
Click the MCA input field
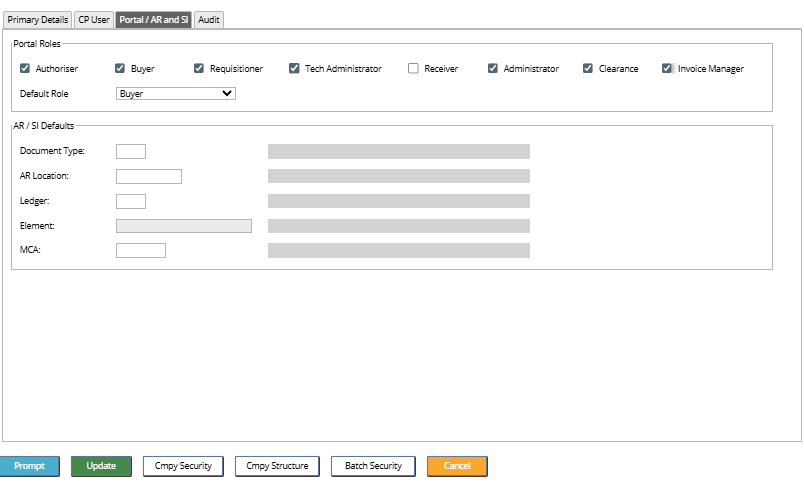(x=140, y=250)
